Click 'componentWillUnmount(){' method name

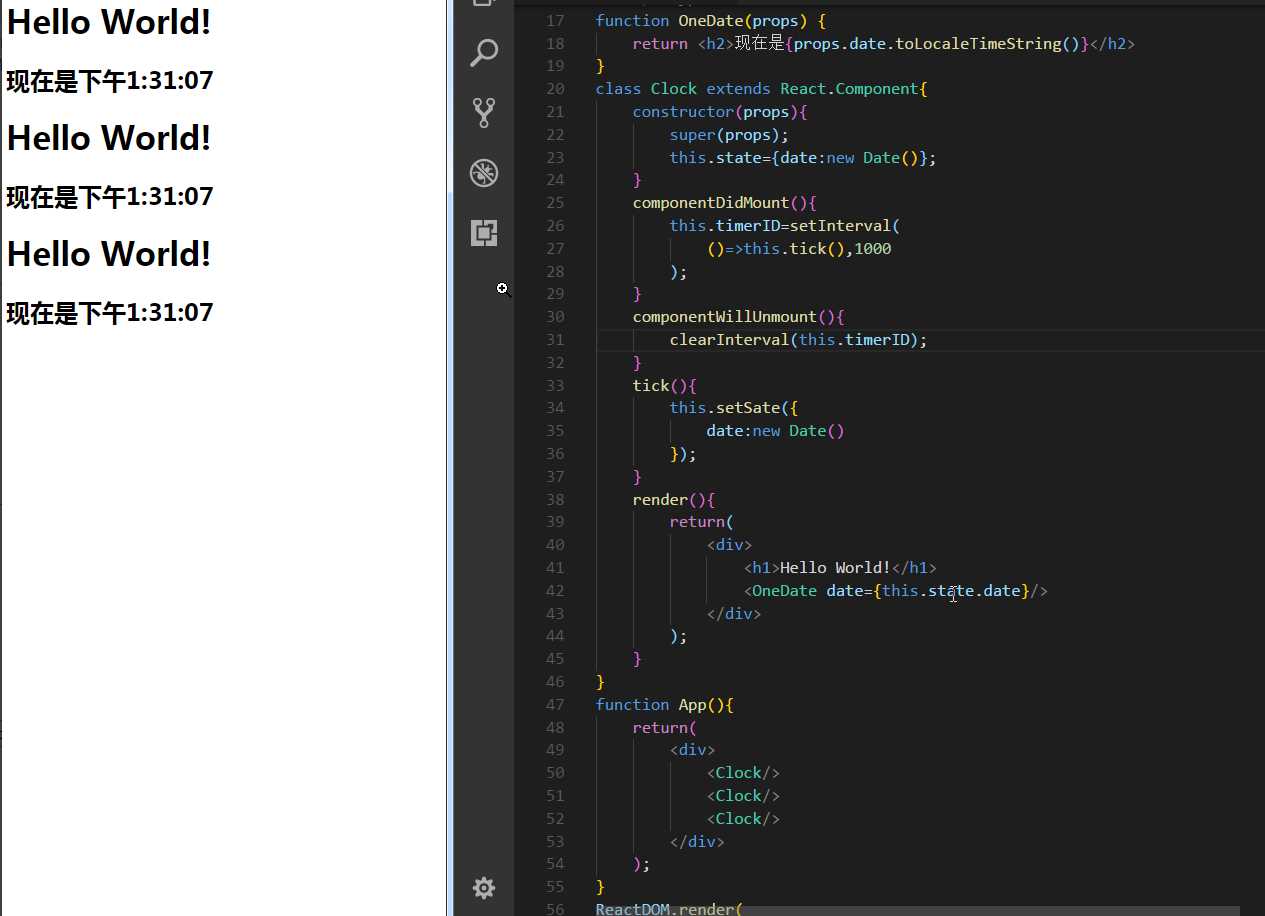[x=738, y=317]
